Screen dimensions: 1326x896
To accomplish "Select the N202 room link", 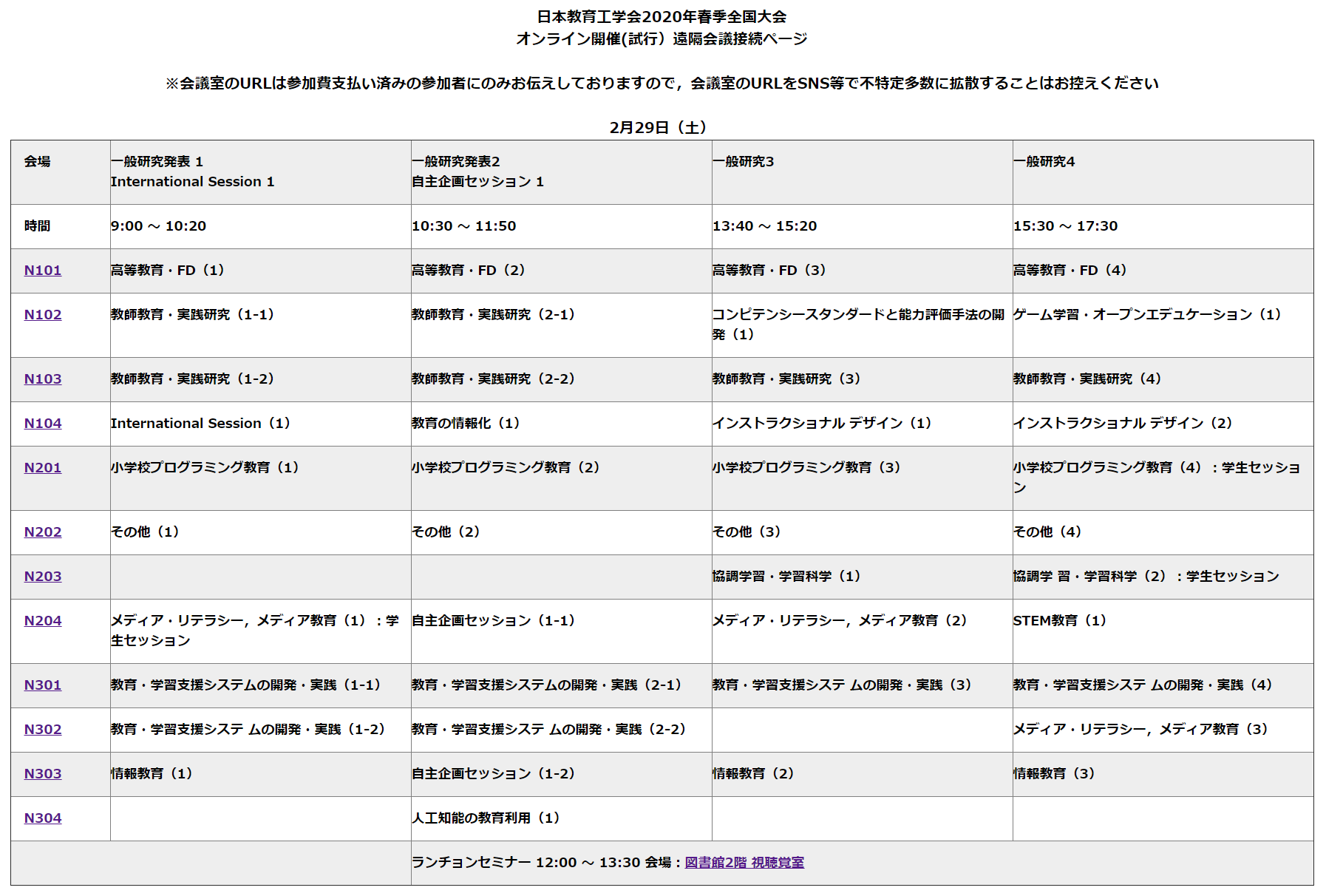I will click(x=43, y=532).
